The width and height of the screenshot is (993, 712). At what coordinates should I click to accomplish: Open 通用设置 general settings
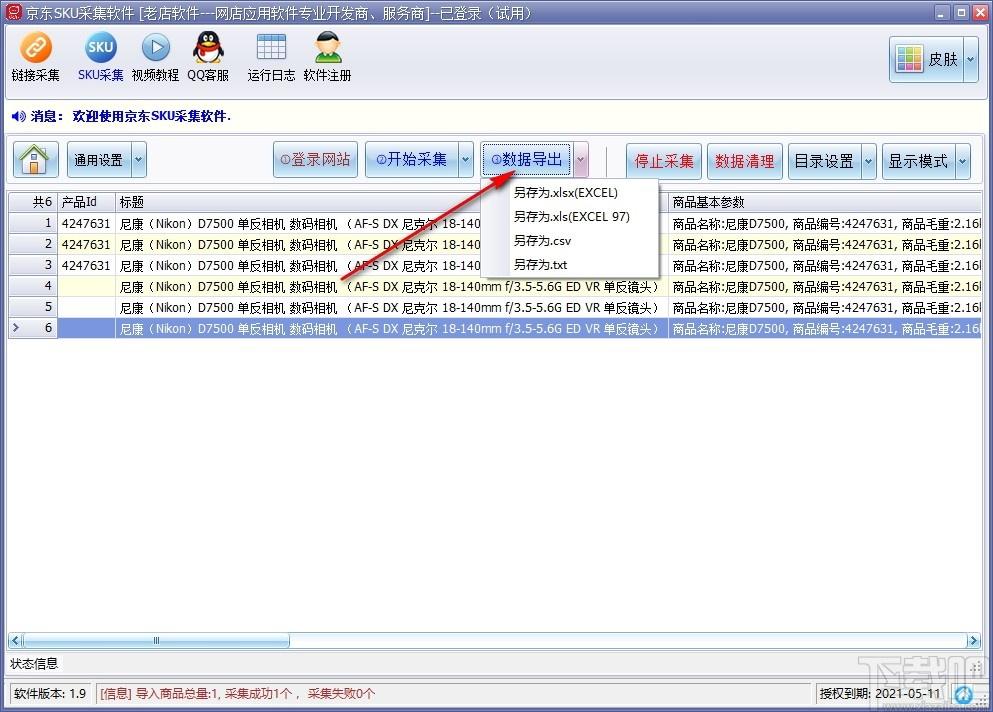tap(99, 160)
